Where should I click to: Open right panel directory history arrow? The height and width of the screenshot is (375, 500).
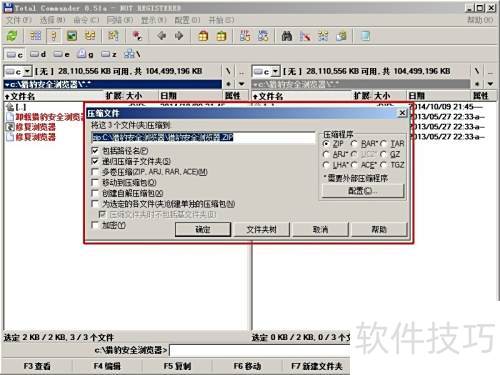(x=490, y=84)
